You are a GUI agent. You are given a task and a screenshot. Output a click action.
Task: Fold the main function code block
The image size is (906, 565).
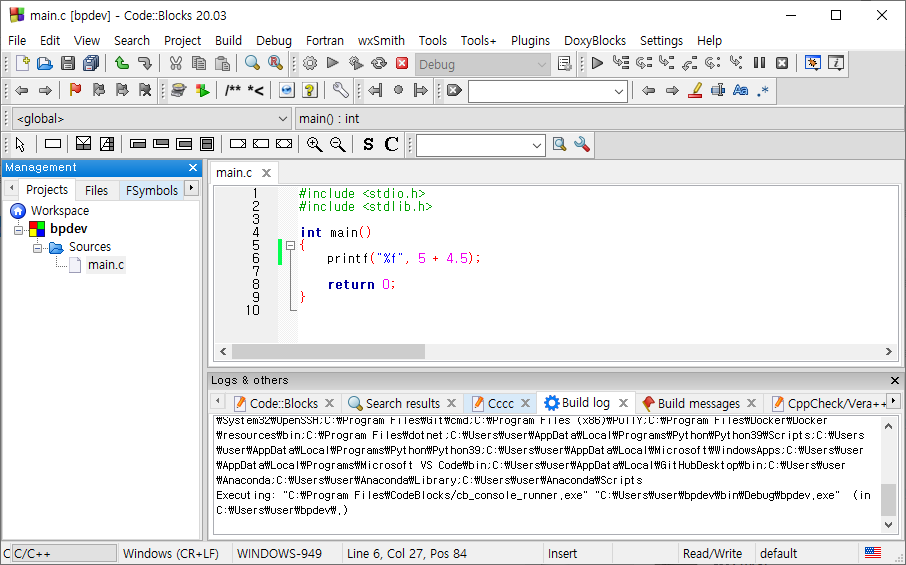pos(290,246)
